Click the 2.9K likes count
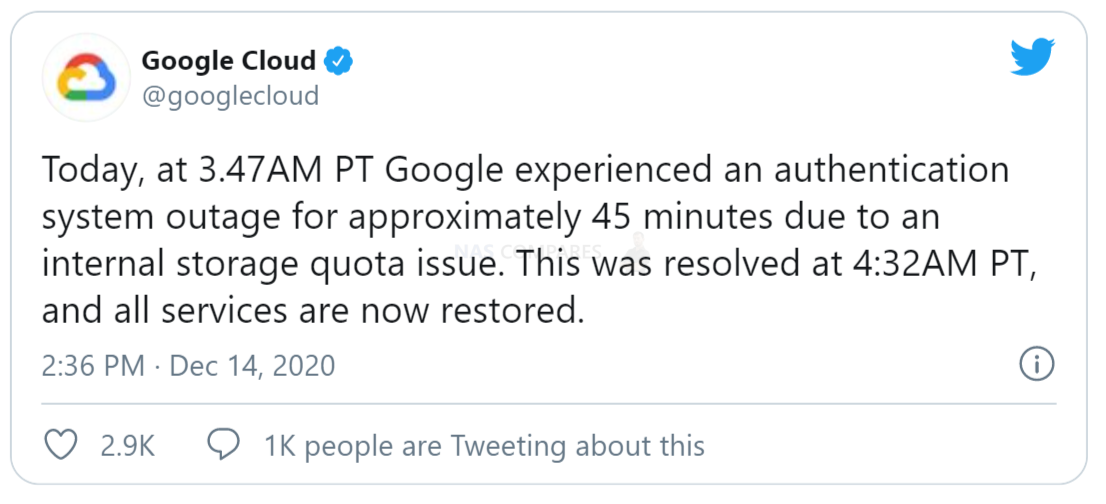 pyautogui.click(x=128, y=447)
